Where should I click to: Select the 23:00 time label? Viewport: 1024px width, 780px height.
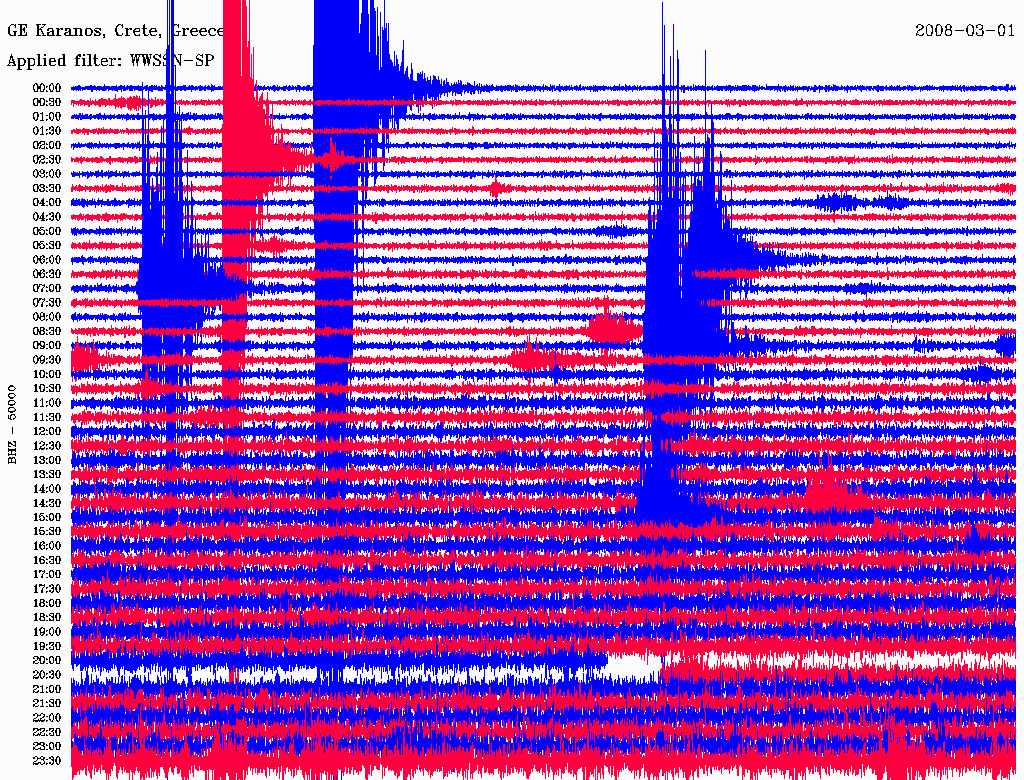click(x=47, y=747)
